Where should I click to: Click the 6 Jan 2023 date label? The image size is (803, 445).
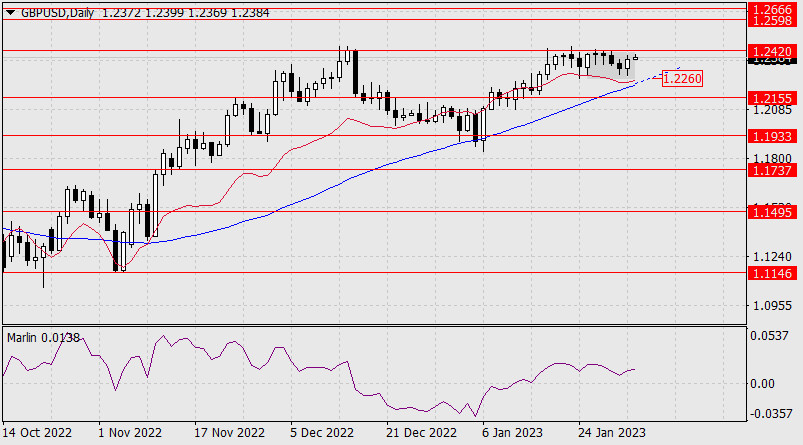coord(512,433)
